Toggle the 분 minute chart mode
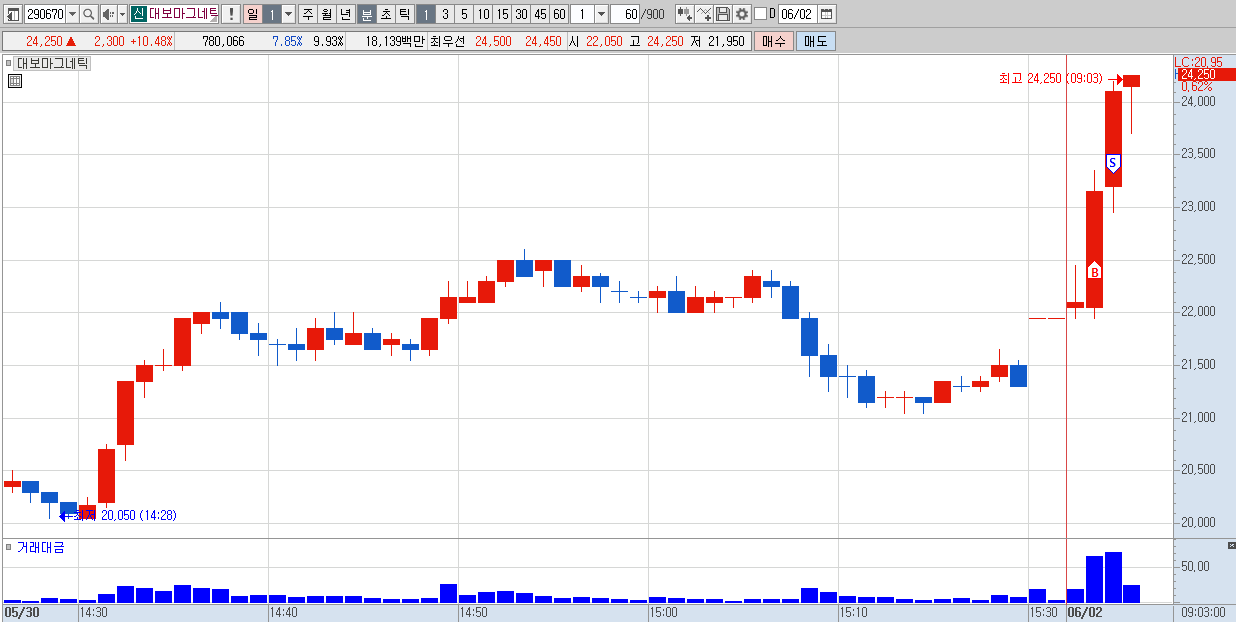 click(366, 14)
